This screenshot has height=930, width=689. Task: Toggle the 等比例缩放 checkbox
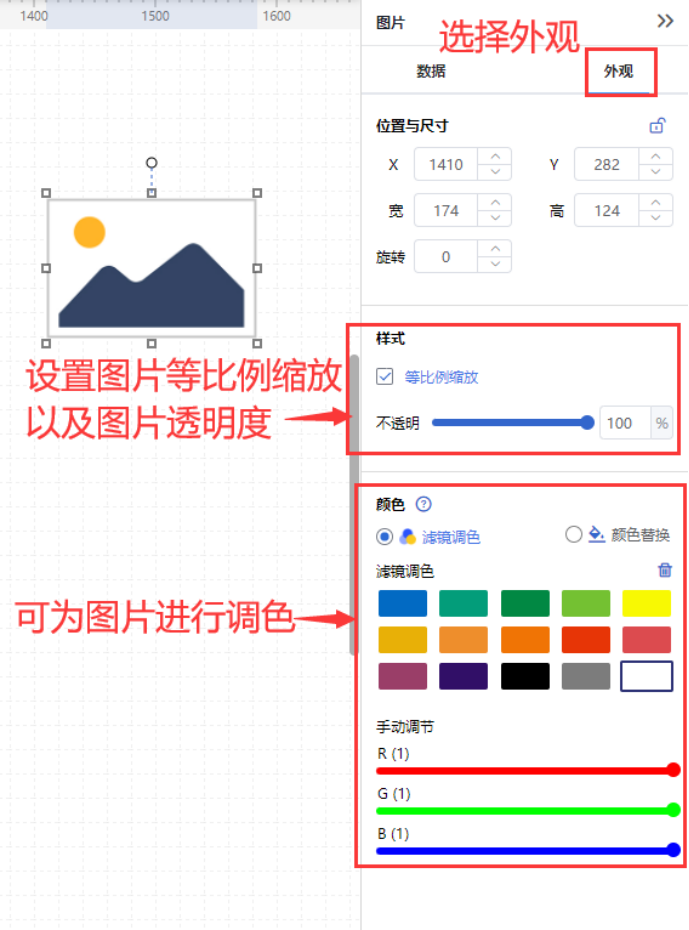pyautogui.click(x=384, y=377)
